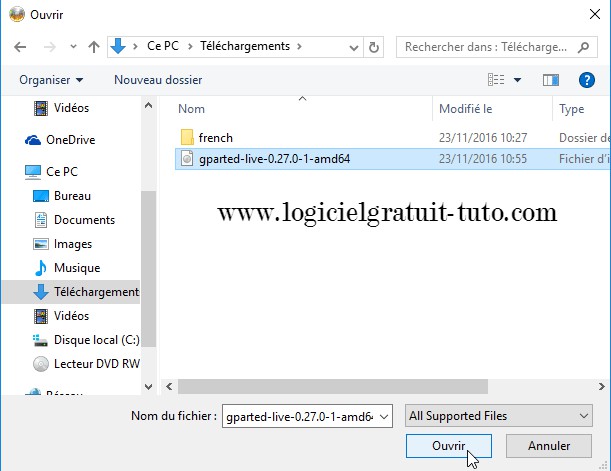Select 'Téléchargements' in the address breadcrumb
This screenshot has height=471, width=611.
click(x=245, y=46)
